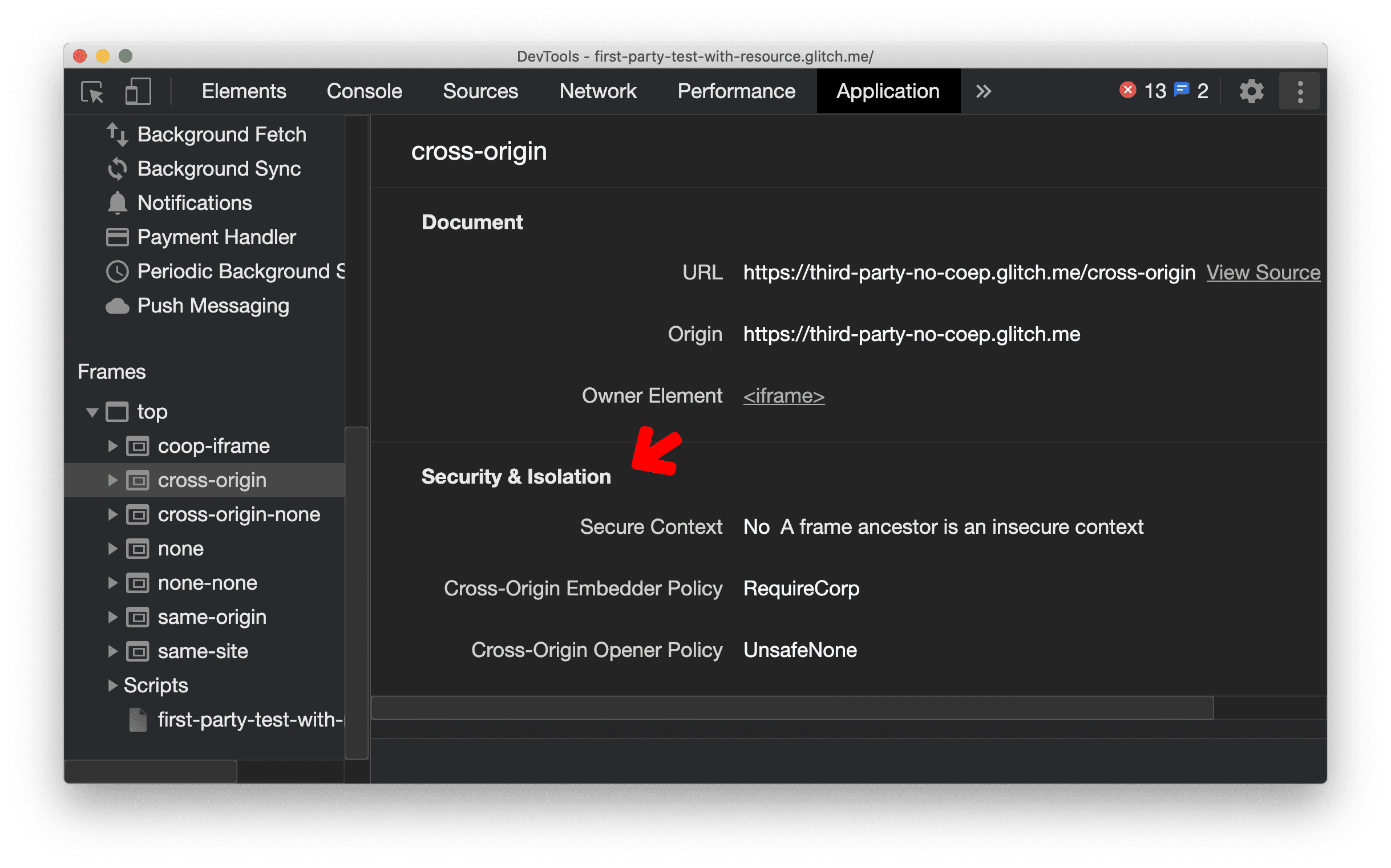The image size is (1391, 868).
Task: Open the more tools overflow menu
Action: click(983, 91)
